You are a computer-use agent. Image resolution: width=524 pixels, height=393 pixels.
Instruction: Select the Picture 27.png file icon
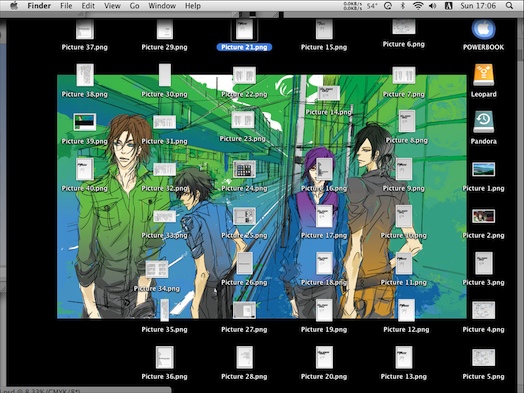click(x=244, y=310)
